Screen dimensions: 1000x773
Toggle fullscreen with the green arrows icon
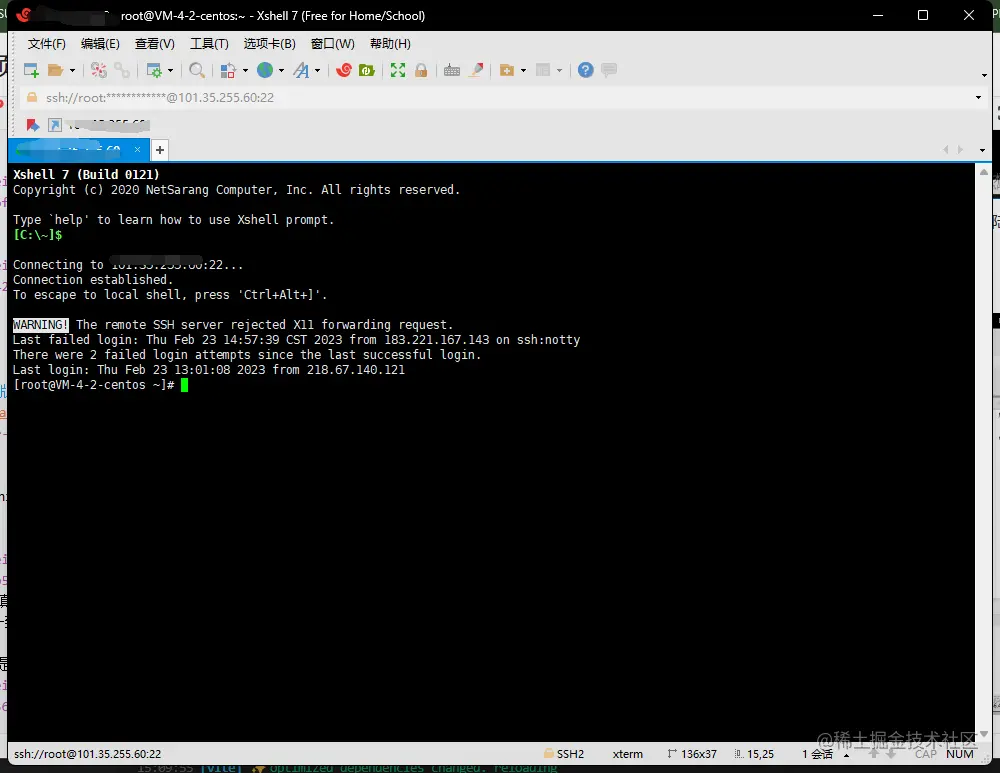pos(398,70)
